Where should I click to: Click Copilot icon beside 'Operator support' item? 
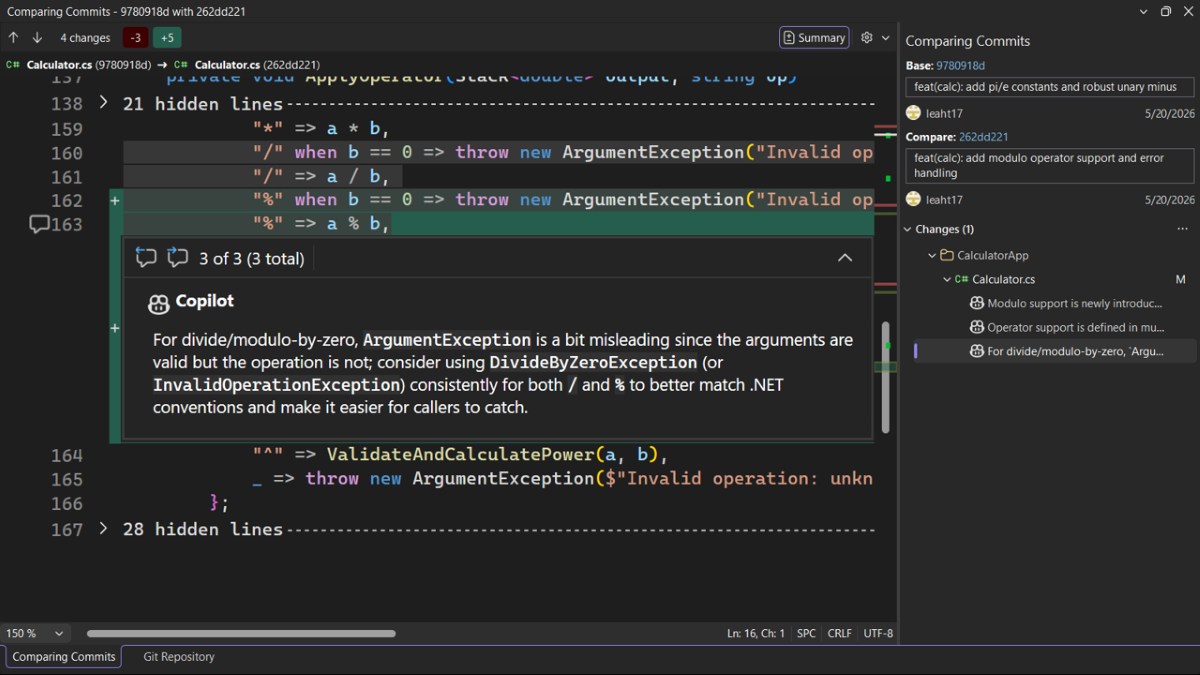pos(977,327)
